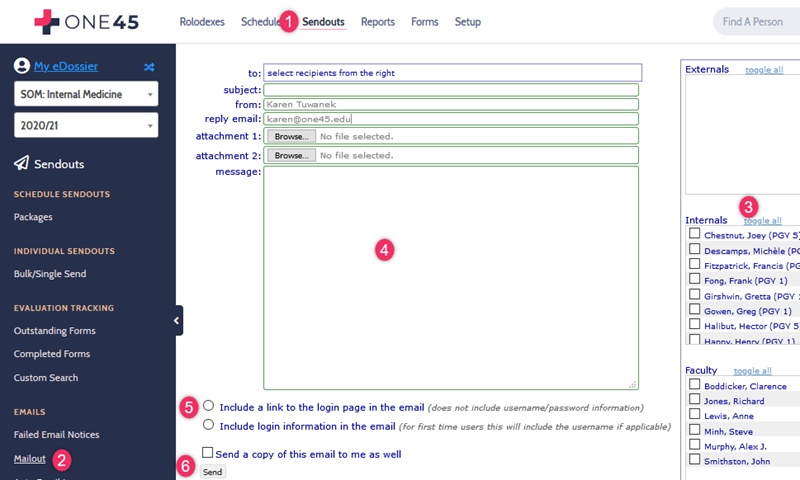Expand the 2020/21 year dropdown
This screenshot has height=480, width=800.
tap(86, 125)
